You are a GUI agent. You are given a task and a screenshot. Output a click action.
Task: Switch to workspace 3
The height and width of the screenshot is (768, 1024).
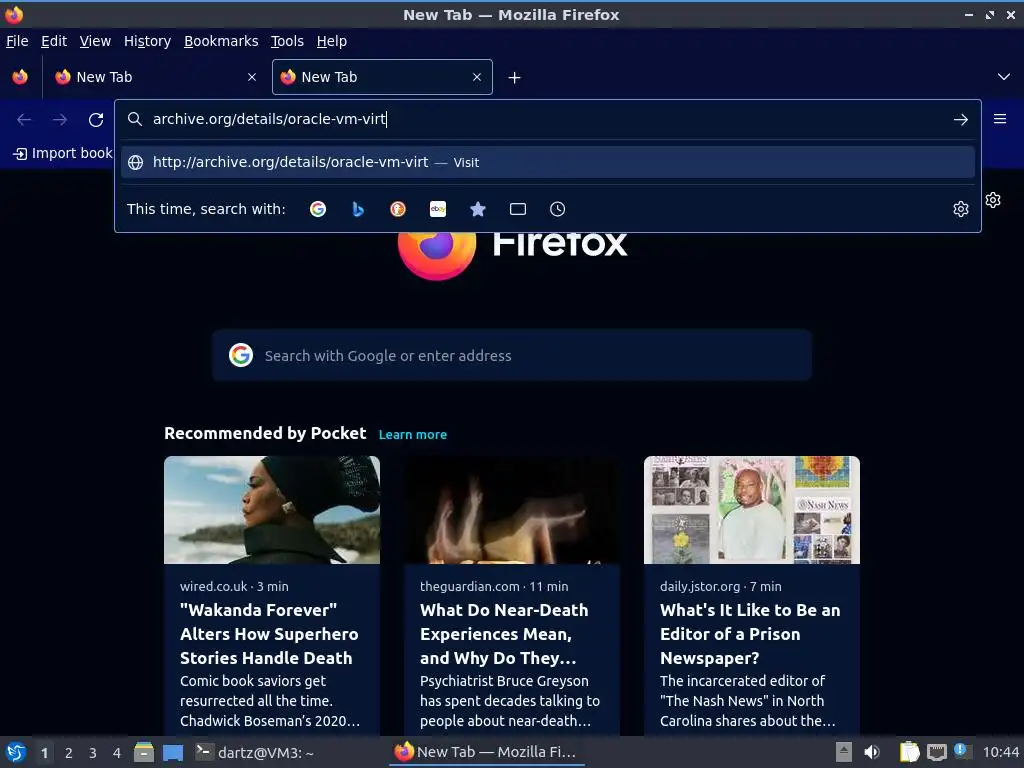coord(93,753)
